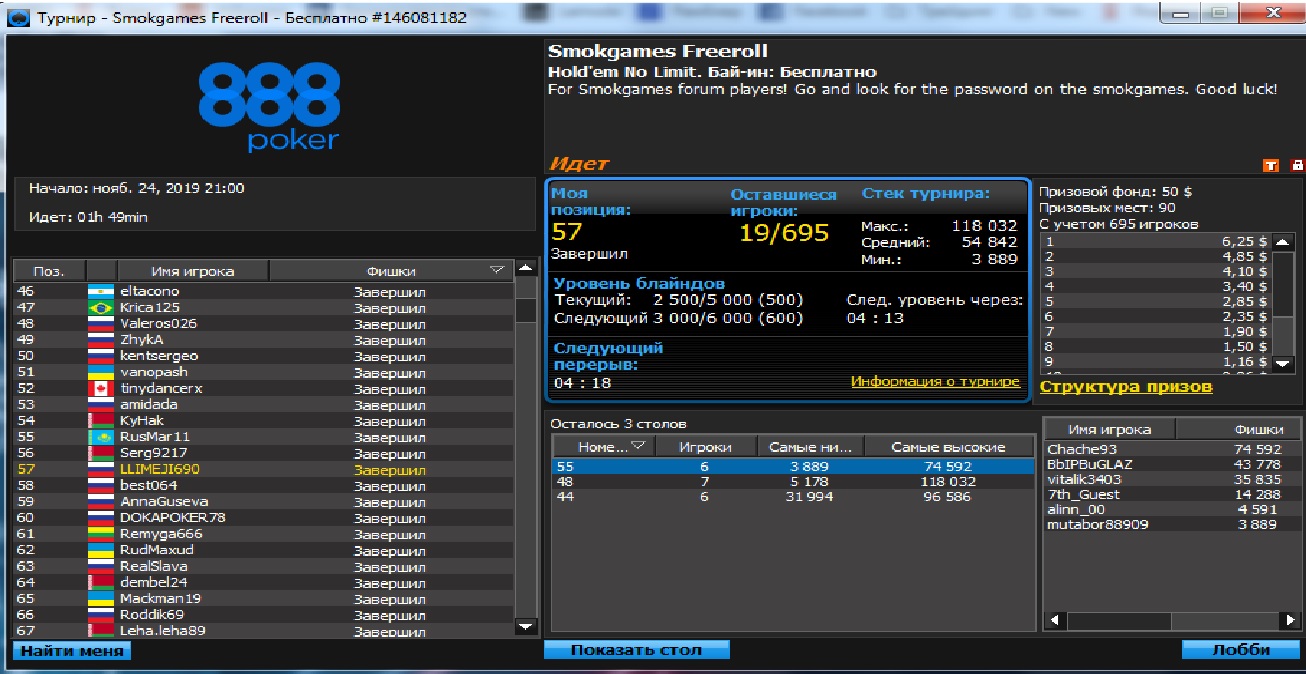Click the flag icon beside KyHak
Screen dimensions: 1306x674
[x=100, y=421]
